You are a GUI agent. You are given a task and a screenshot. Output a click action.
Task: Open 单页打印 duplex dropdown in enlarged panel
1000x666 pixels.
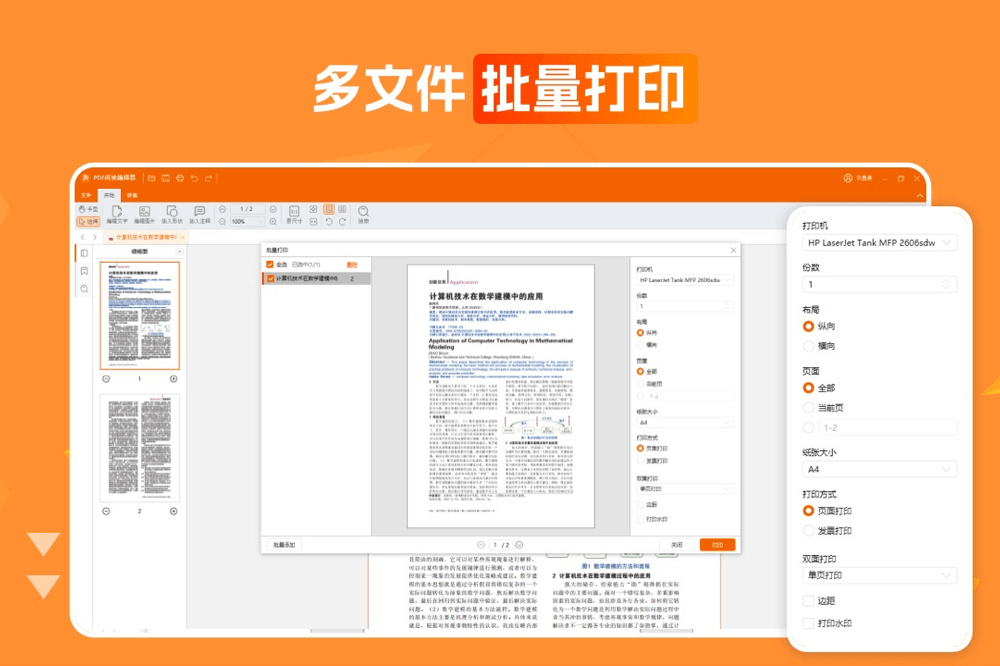coord(879,575)
